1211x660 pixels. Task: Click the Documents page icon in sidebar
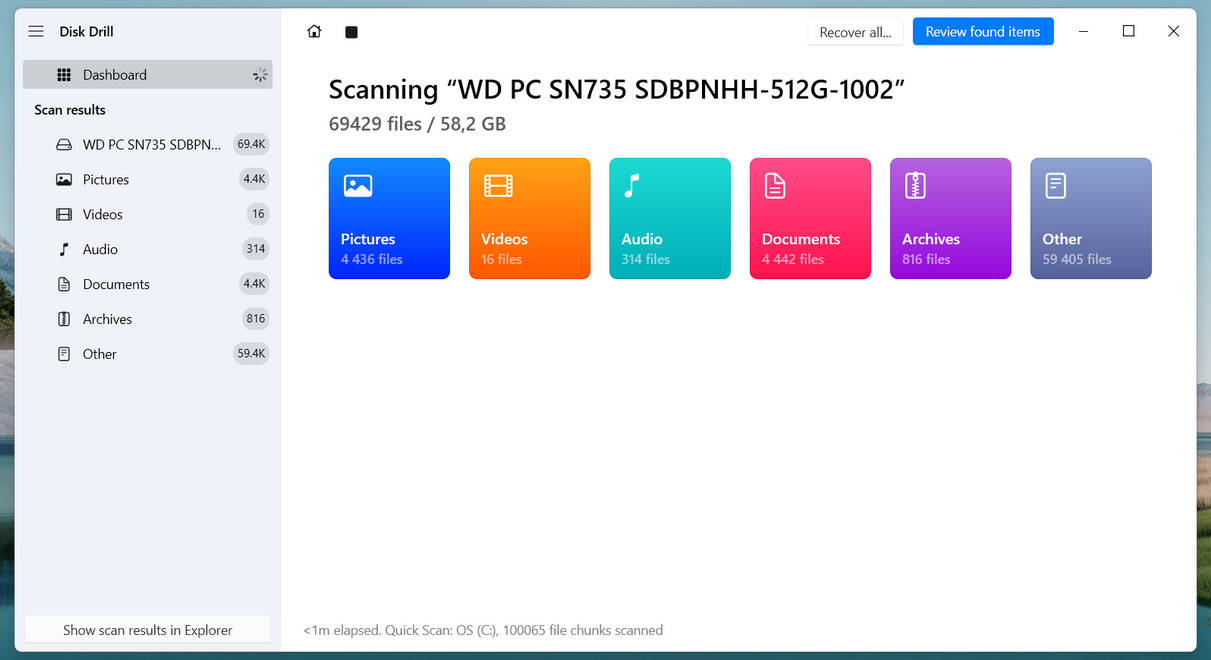pyautogui.click(x=64, y=284)
